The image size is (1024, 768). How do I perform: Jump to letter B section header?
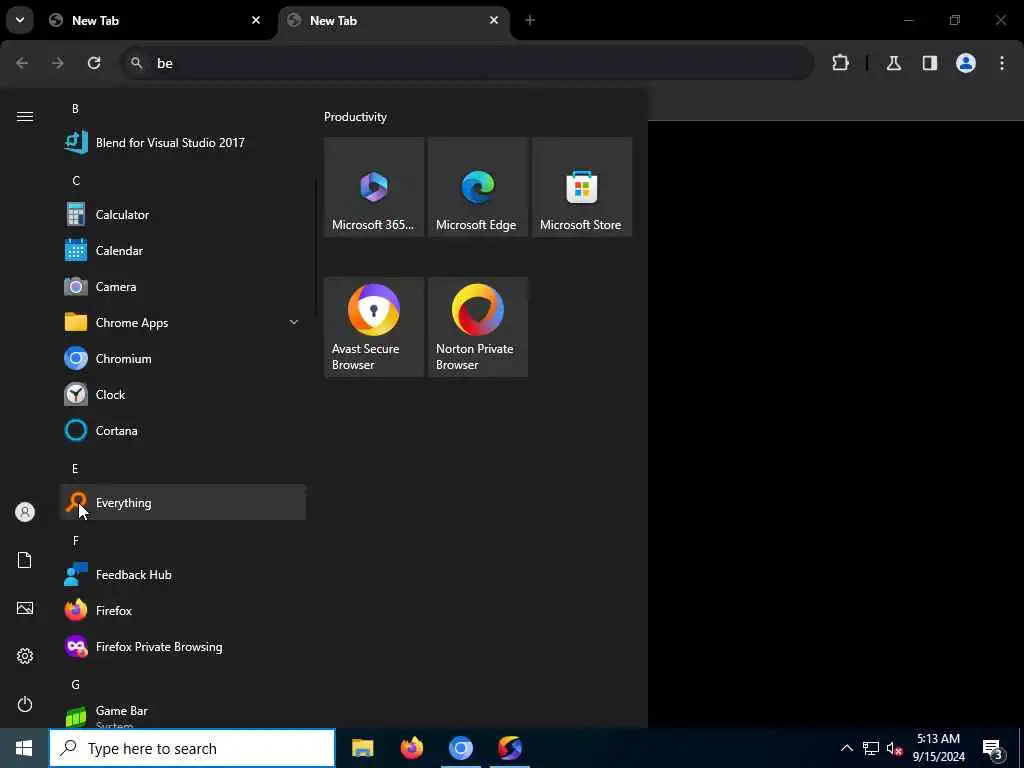point(75,108)
